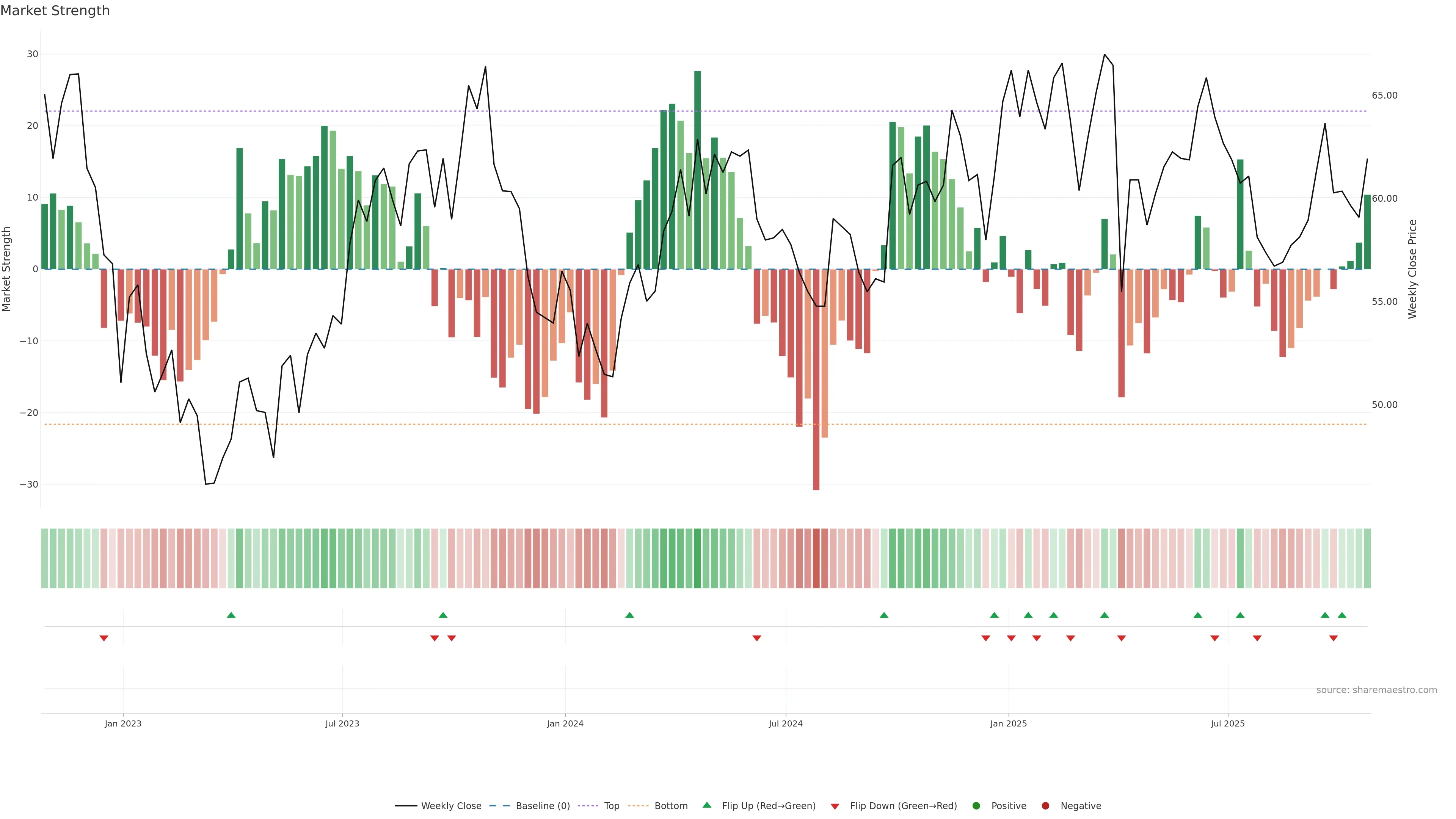Click the Weekly Close Price axis title
The height and width of the screenshot is (819, 1456).
[x=1412, y=269]
